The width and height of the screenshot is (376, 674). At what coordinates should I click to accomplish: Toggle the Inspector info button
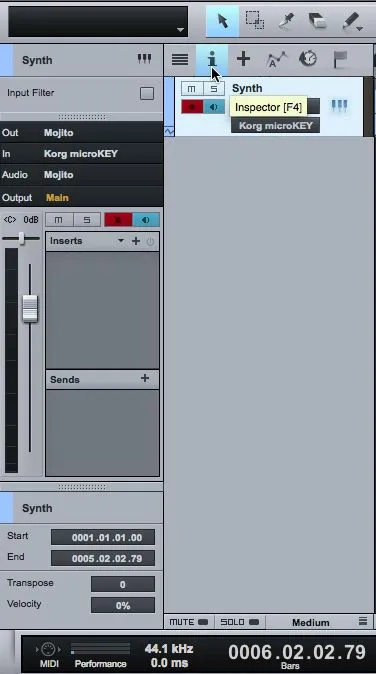click(212, 59)
